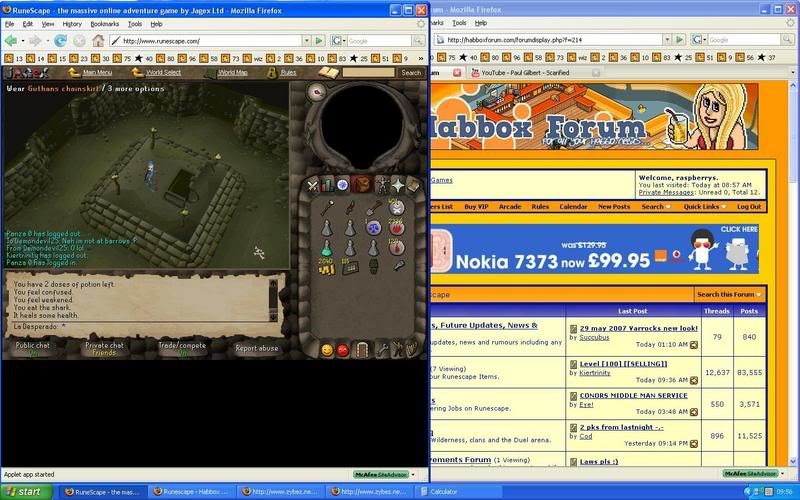Click the coins stack in the inventory
The height and width of the screenshot is (500, 800).
pos(327,267)
